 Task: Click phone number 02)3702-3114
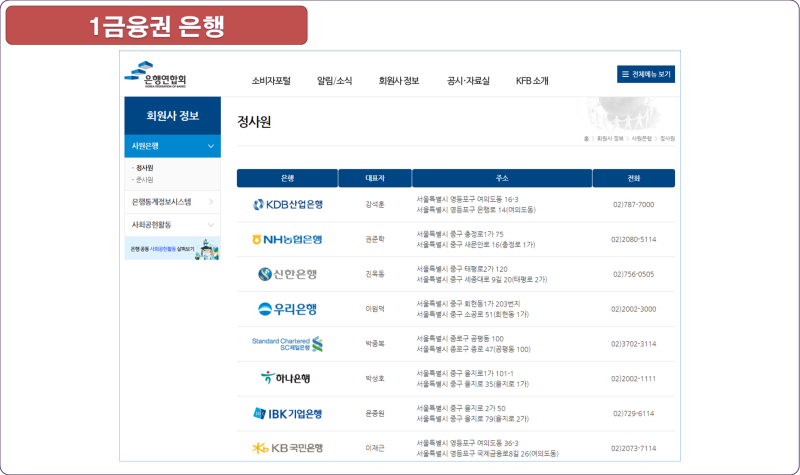[634, 344]
